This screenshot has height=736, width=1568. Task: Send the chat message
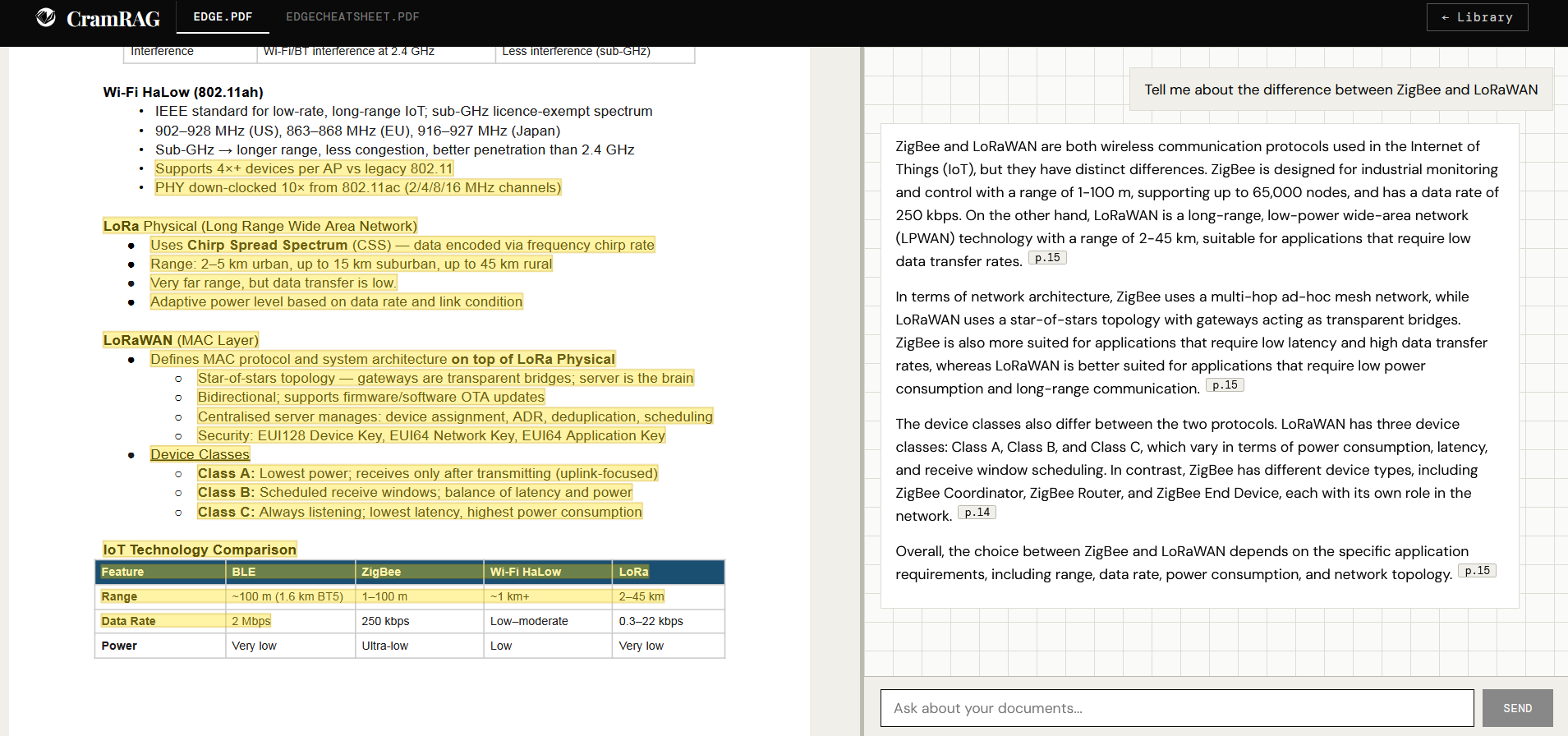click(1517, 708)
